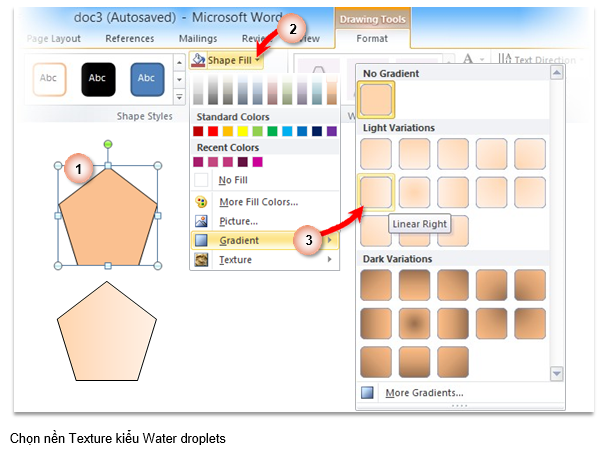The width and height of the screenshot is (610, 453).
Task: Select the black Abc shape style
Action: (x=98, y=78)
